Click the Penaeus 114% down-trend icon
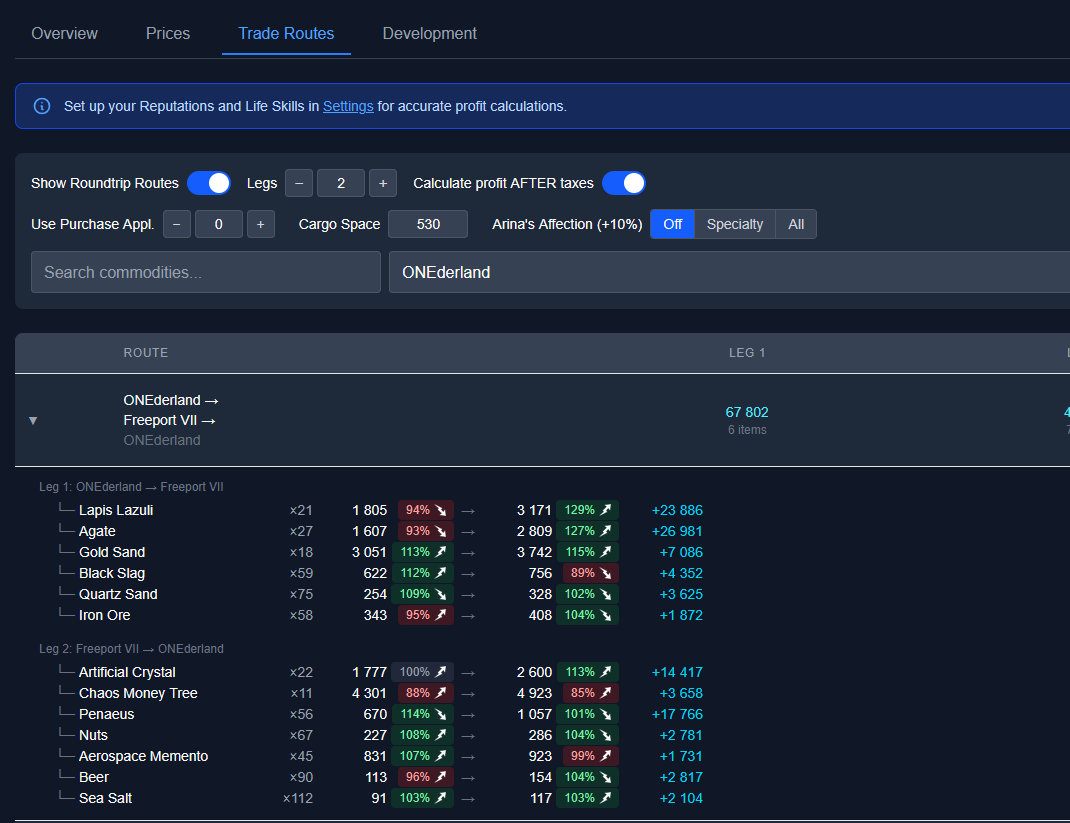Viewport: 1070px width, 823px height. [x=441, y=714]
